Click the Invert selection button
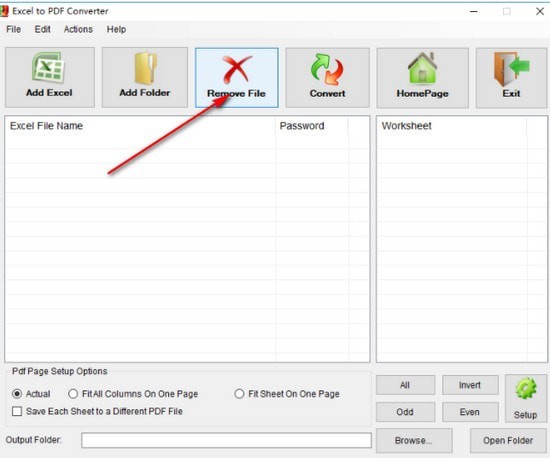This screenshot has width=550, height=458. 470,385
